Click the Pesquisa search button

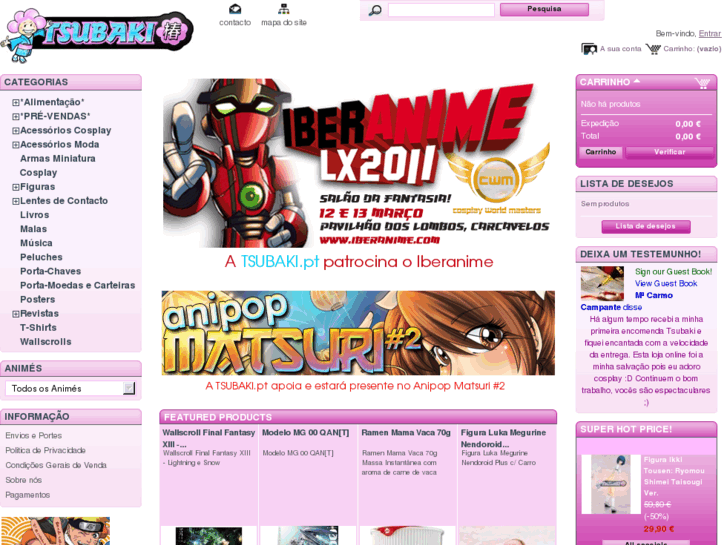coord(544,9)
